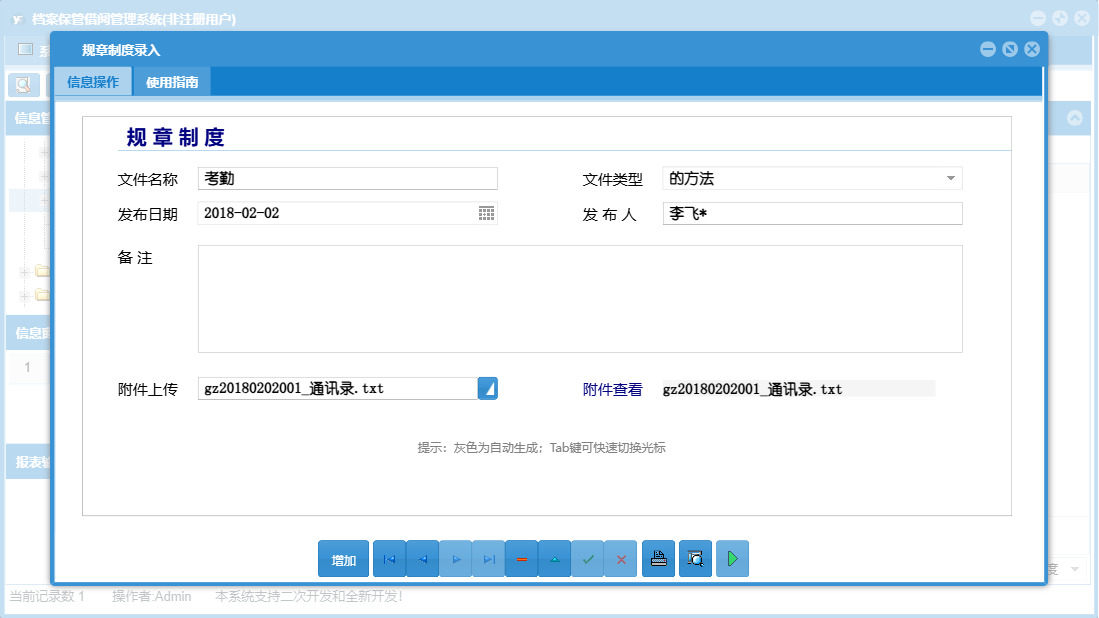The height and width of the screenshot is (618, 1099).
Task: Browse attachment via 附件上传 upload icon
Action: pyautogui.click(x=489, y=388)
